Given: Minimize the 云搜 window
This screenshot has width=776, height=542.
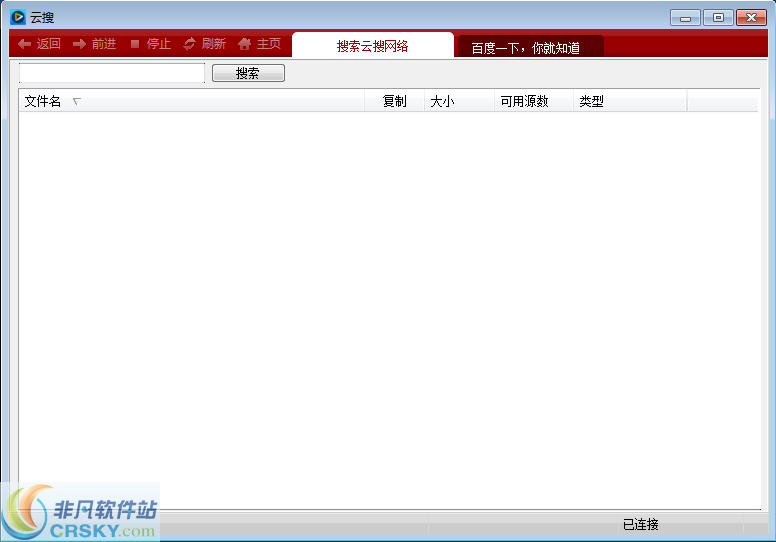Looking at the screenshot, I should 685,18.
